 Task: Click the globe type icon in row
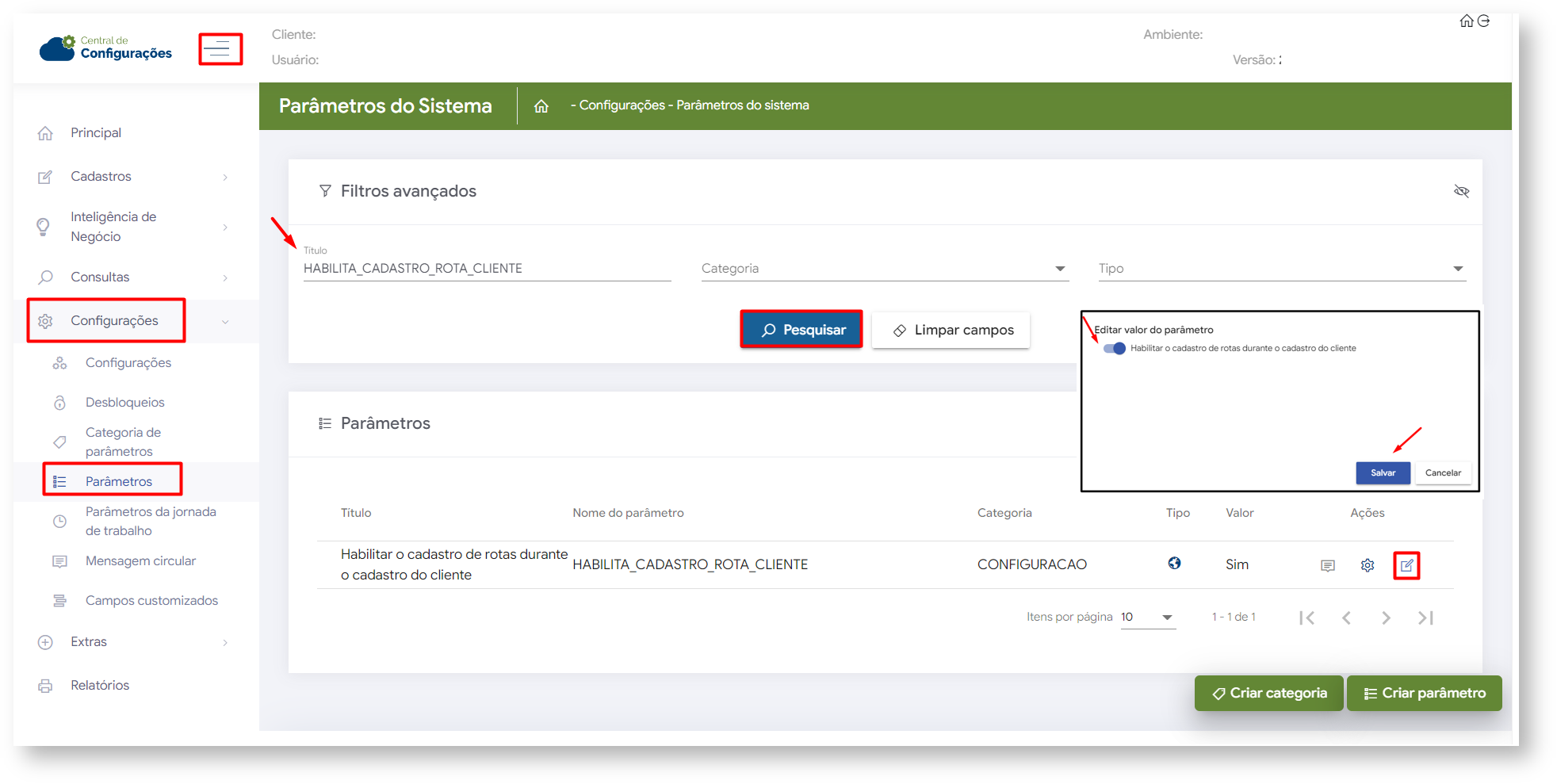click(x=1174, y=564)
